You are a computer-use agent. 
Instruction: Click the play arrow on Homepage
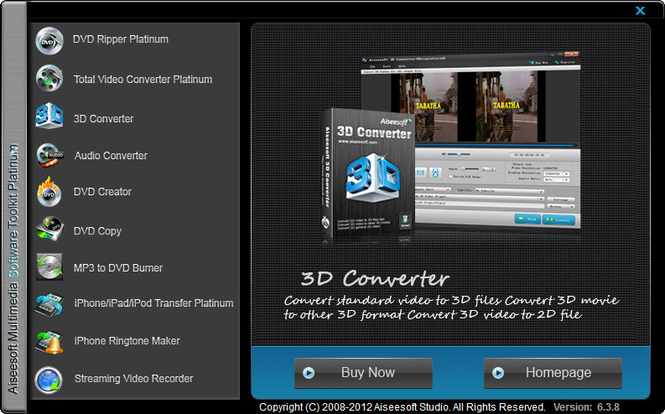pyautogui.click(x=498, y=373)
